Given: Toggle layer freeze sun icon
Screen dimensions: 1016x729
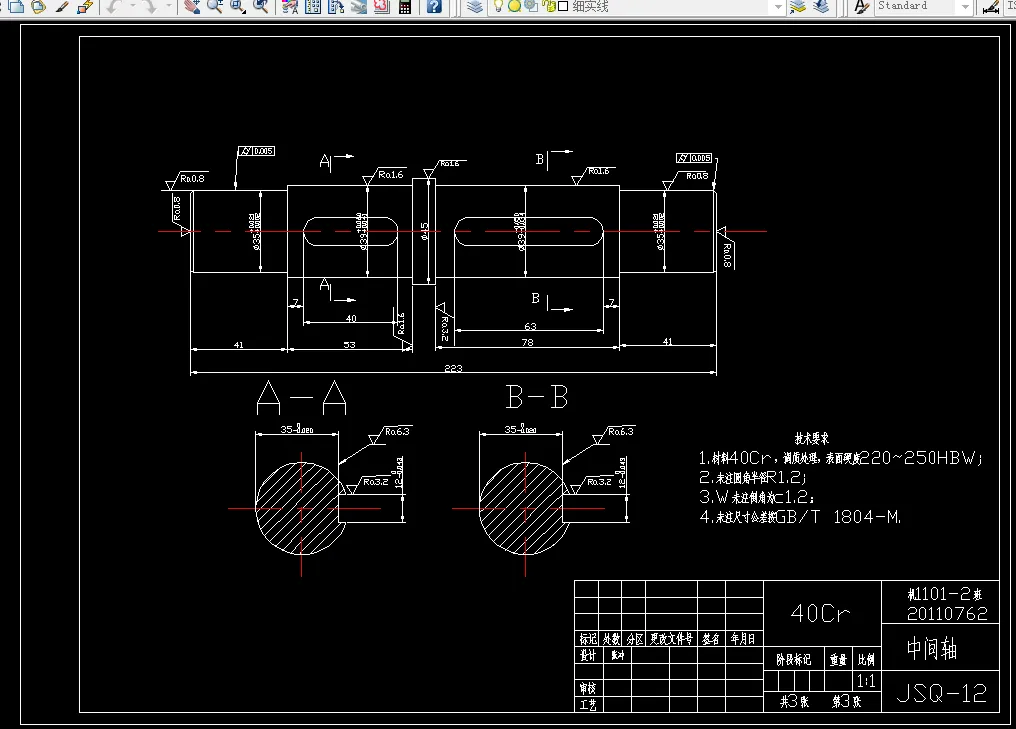Looking at the screenshot, I should (x=514, y=6).
